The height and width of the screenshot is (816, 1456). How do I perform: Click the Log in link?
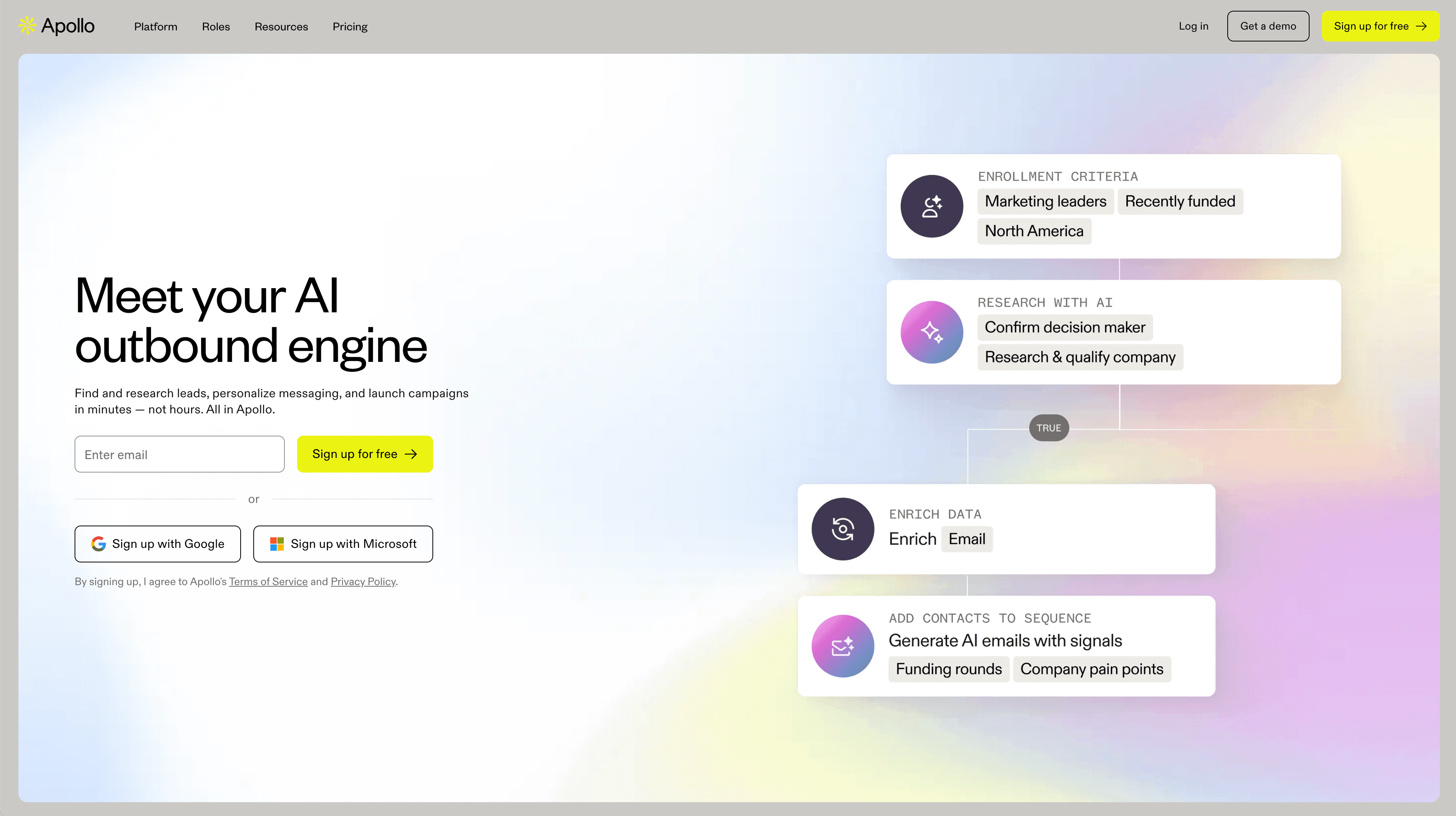click(x=1193, y=26)
